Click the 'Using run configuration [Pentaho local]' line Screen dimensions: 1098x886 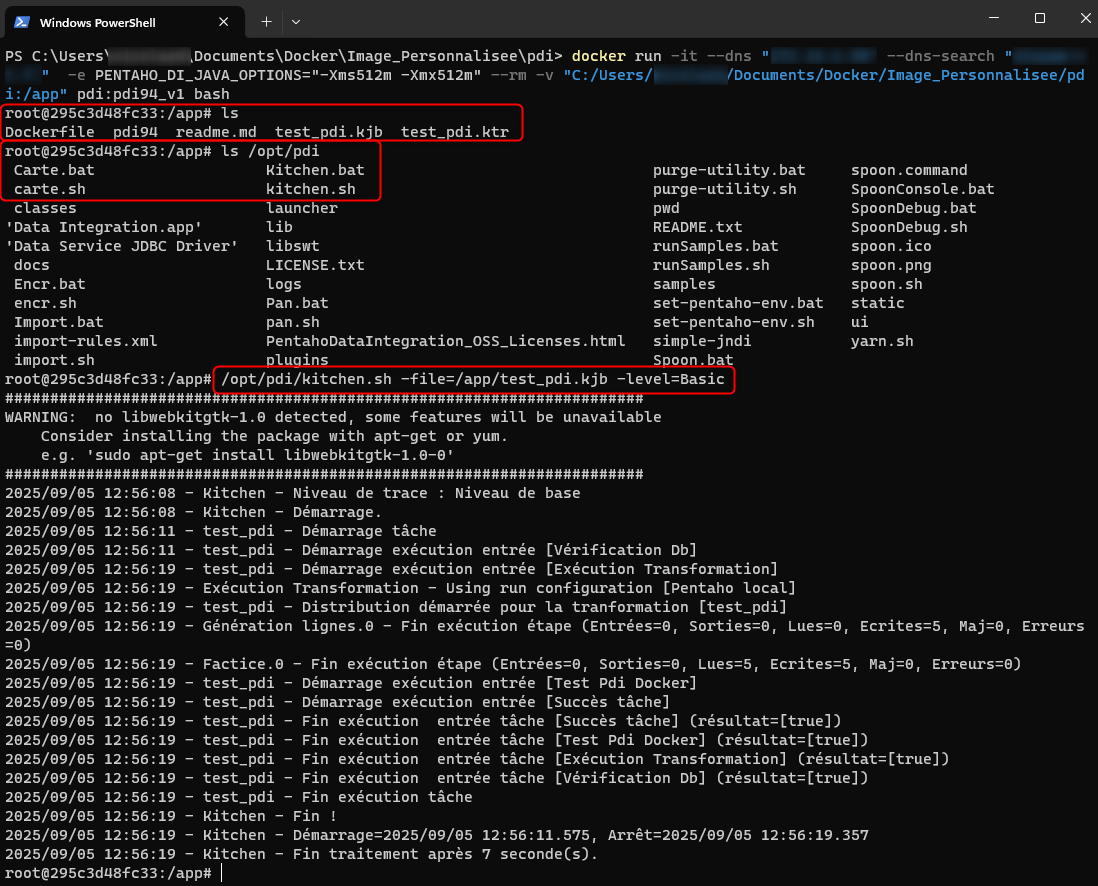[401, 588]
